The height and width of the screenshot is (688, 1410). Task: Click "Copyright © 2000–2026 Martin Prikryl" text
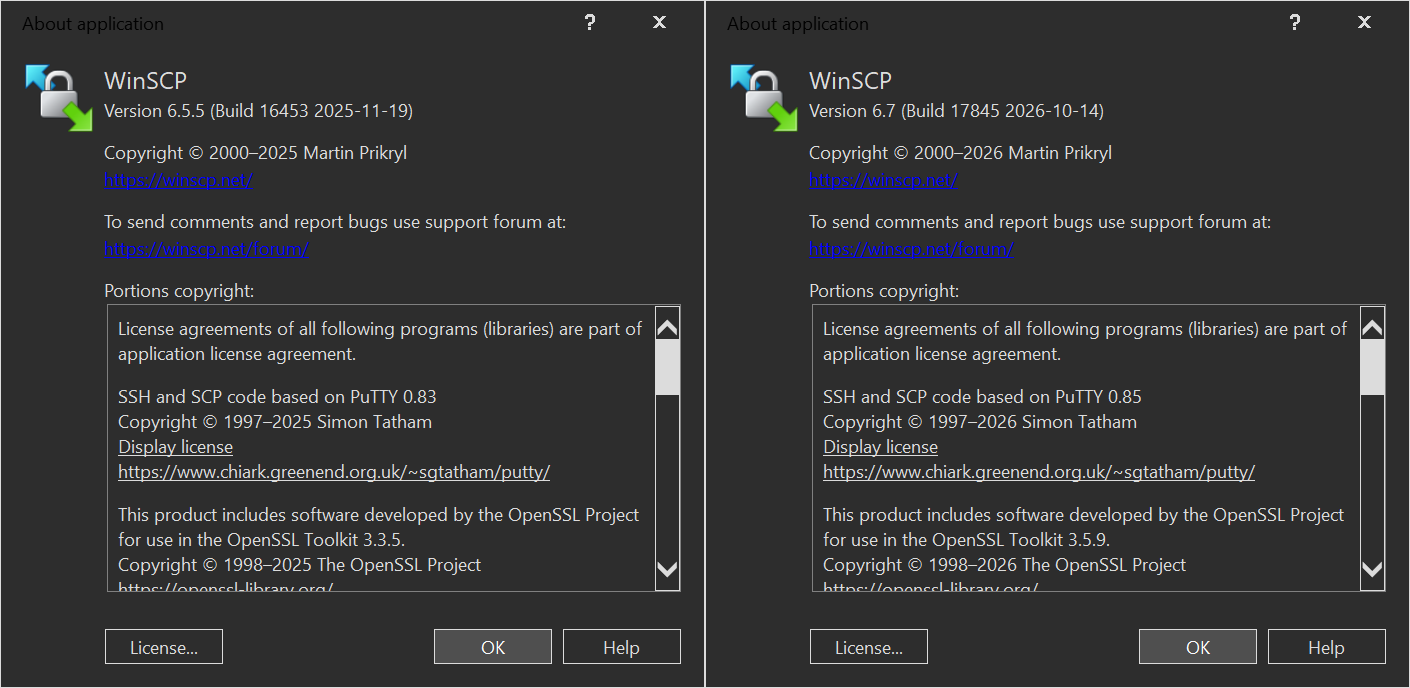pos(961,153)
